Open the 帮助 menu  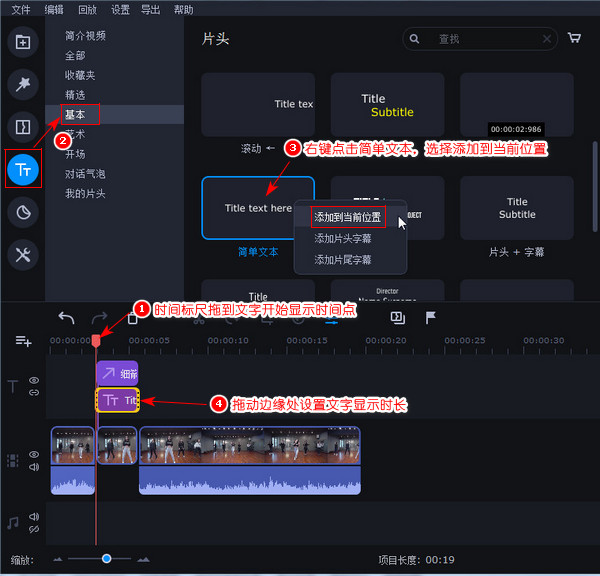(184, 10)
